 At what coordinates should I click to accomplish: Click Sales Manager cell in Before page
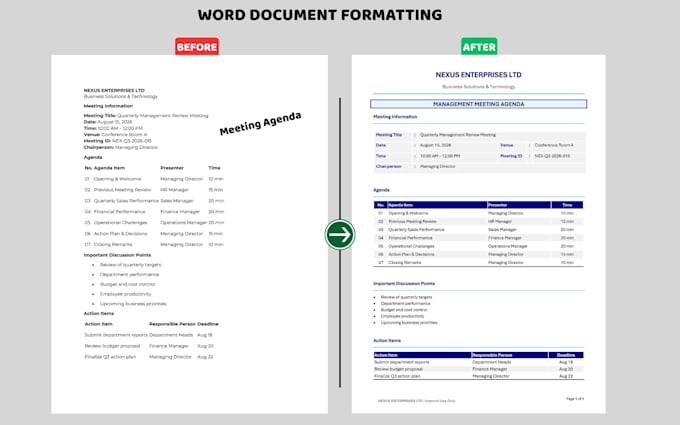point(177,201)
